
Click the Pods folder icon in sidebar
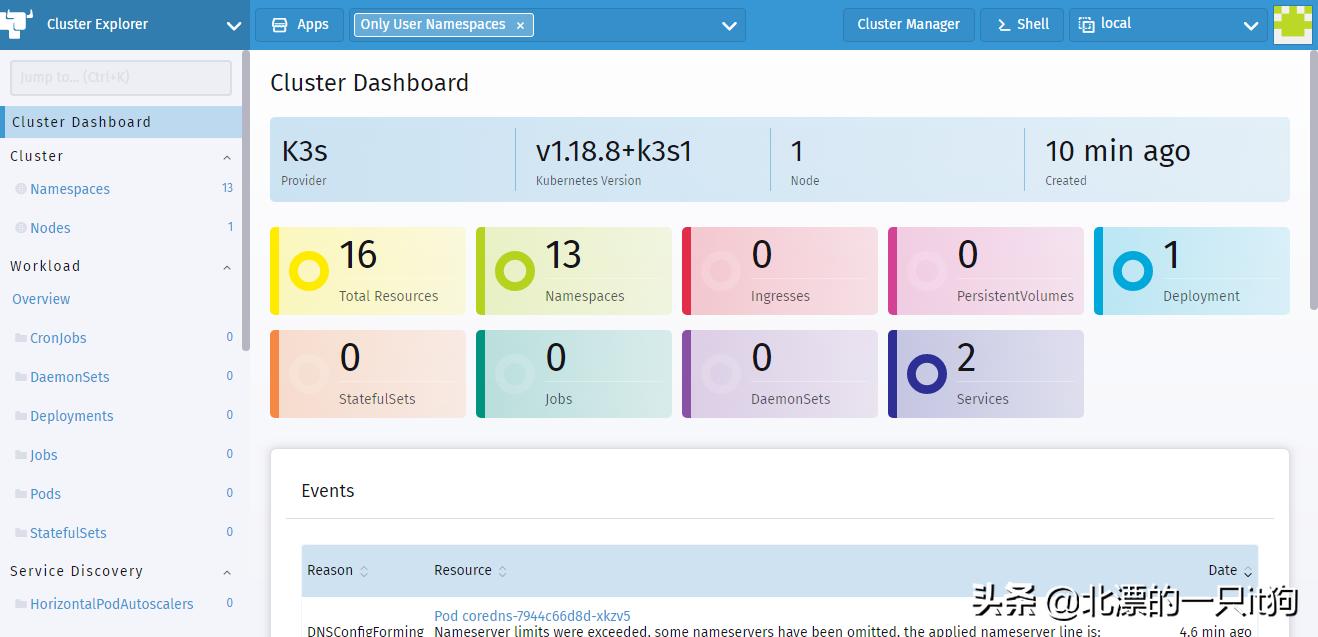click(x=20, y=494)
